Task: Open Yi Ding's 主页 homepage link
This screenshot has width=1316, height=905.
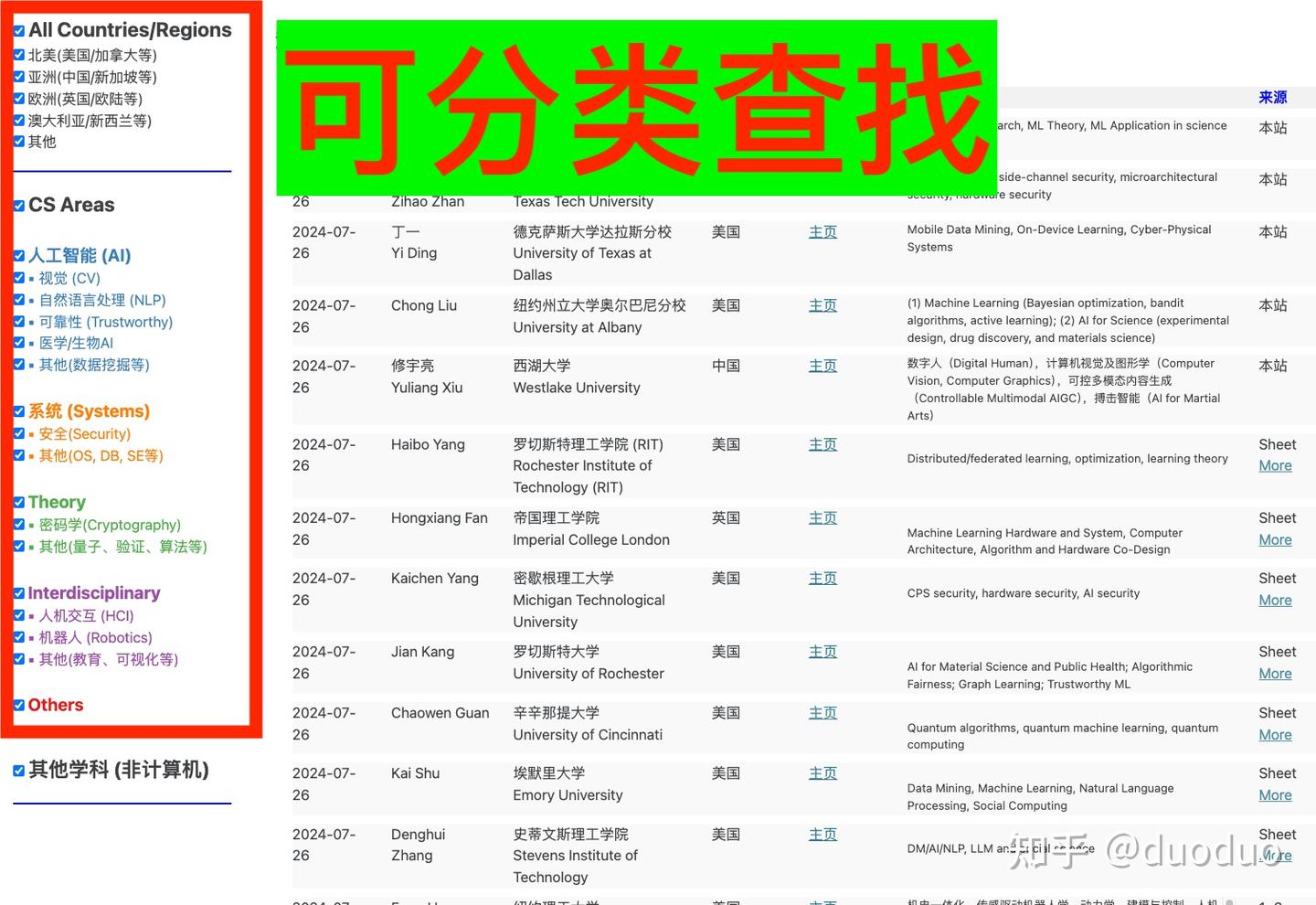Action: point(822,232)
